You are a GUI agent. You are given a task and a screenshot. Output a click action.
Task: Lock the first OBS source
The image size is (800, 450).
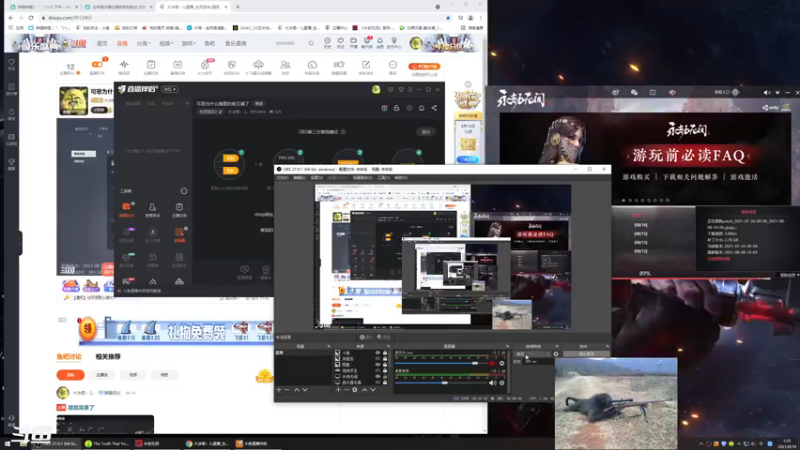pos(385,353)
